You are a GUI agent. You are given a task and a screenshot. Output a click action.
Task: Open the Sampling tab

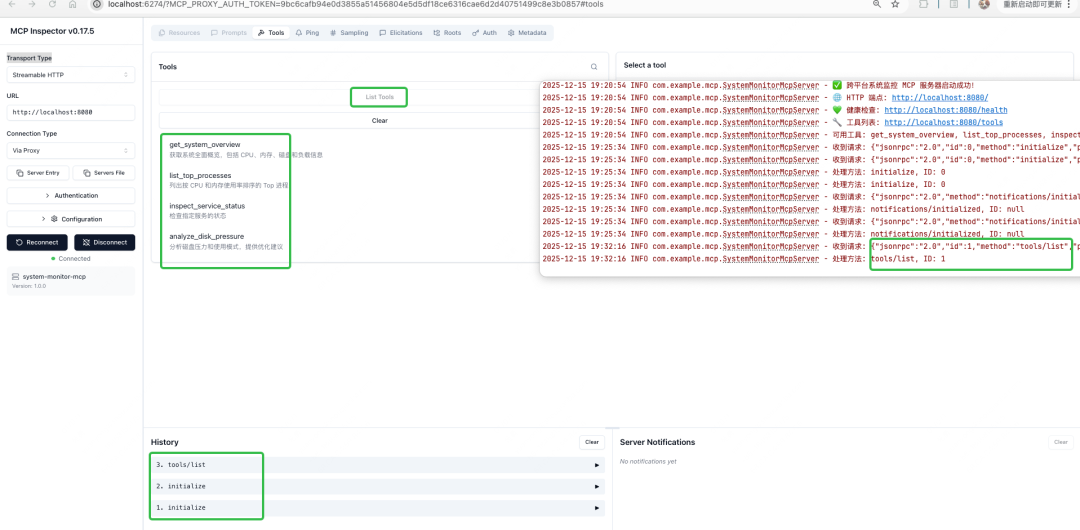click(349, 32)
